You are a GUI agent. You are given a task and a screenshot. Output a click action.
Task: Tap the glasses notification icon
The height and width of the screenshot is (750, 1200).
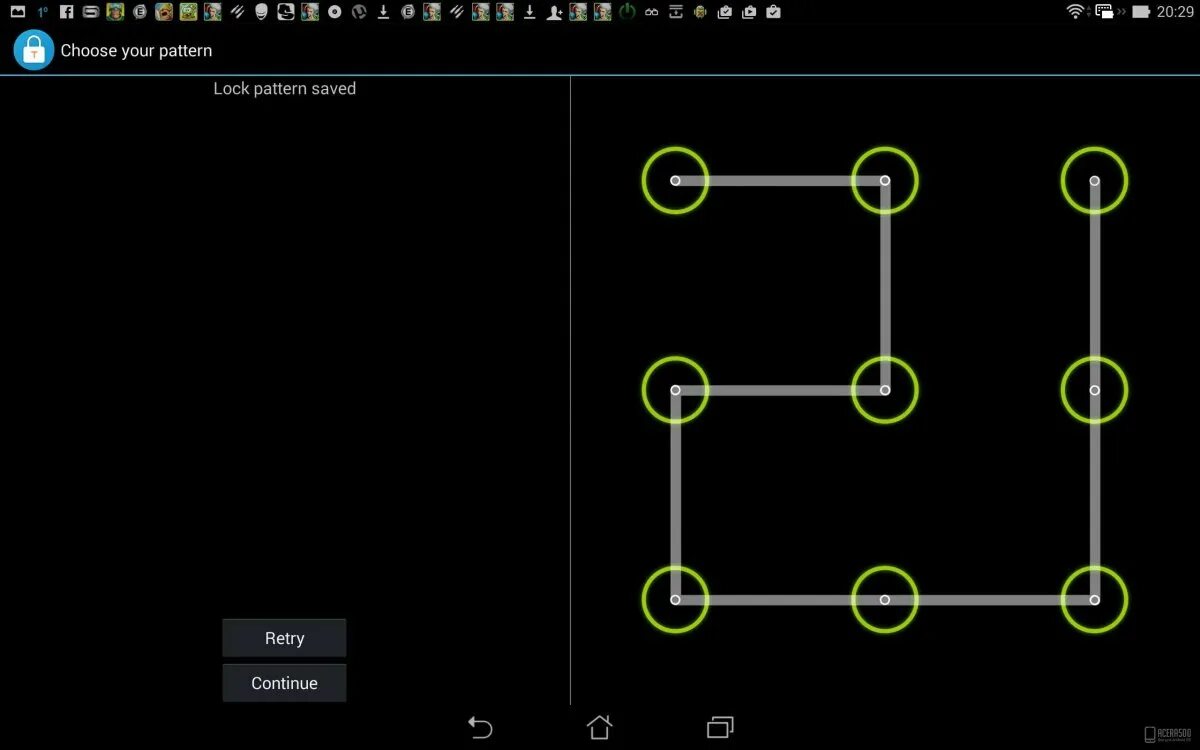coord(652,12)
